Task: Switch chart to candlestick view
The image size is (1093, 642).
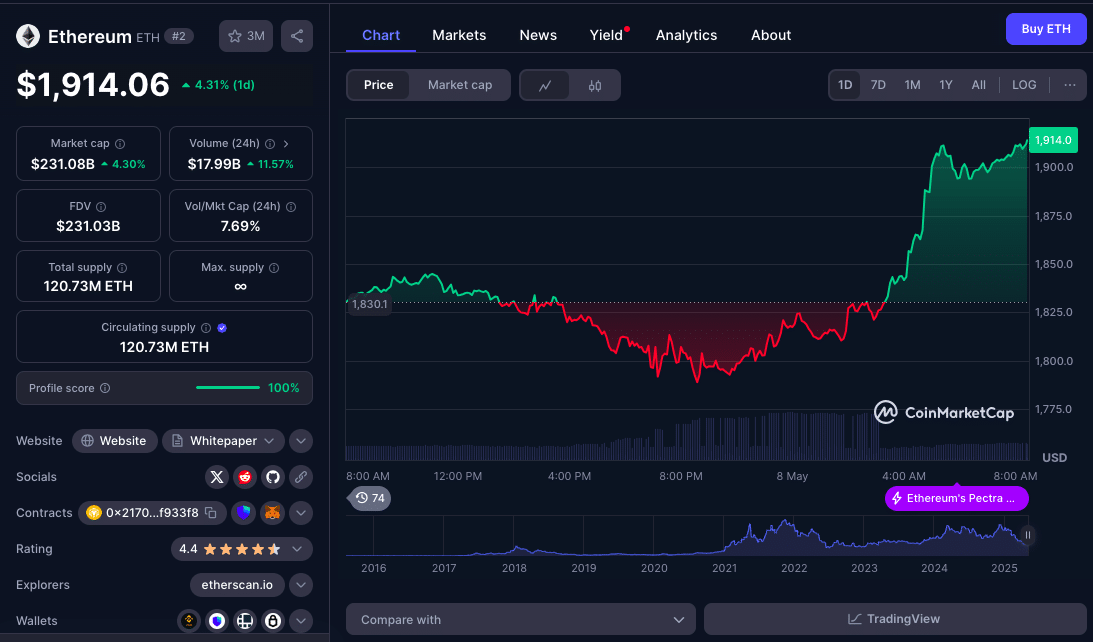Action: (x=595, y=85)
